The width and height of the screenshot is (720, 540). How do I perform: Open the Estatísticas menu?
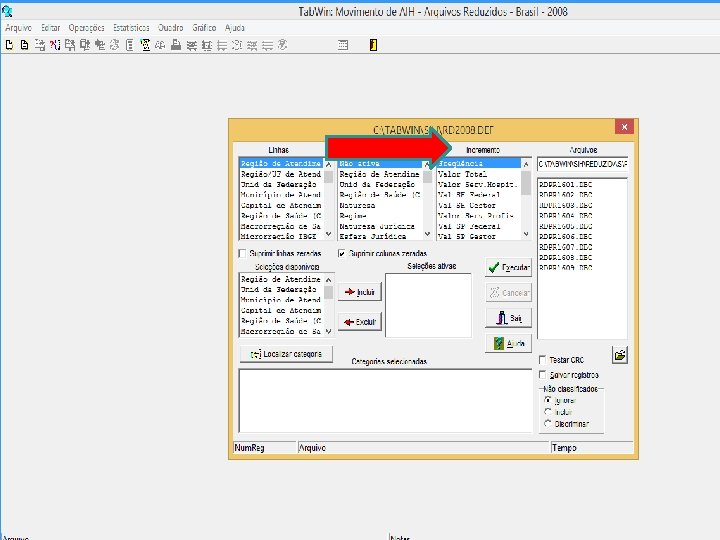[131, 28]
